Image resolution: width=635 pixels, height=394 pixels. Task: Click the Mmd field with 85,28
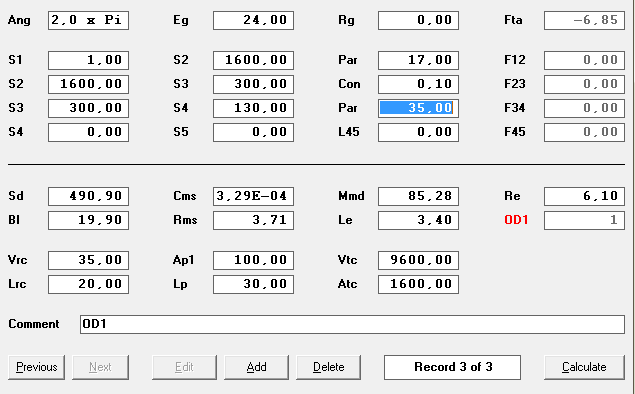418,196
